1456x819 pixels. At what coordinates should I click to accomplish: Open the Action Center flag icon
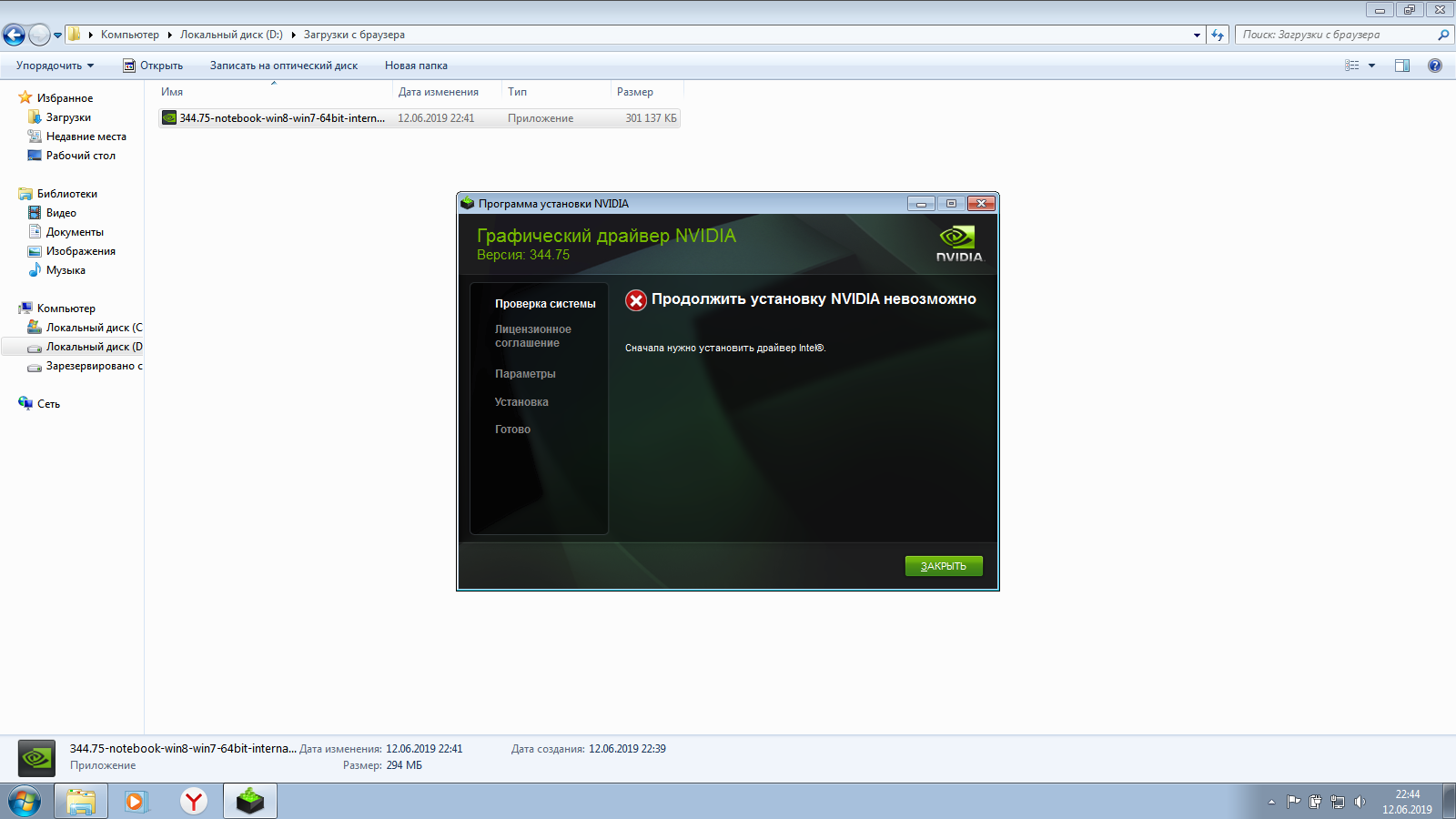[1293, 802]
